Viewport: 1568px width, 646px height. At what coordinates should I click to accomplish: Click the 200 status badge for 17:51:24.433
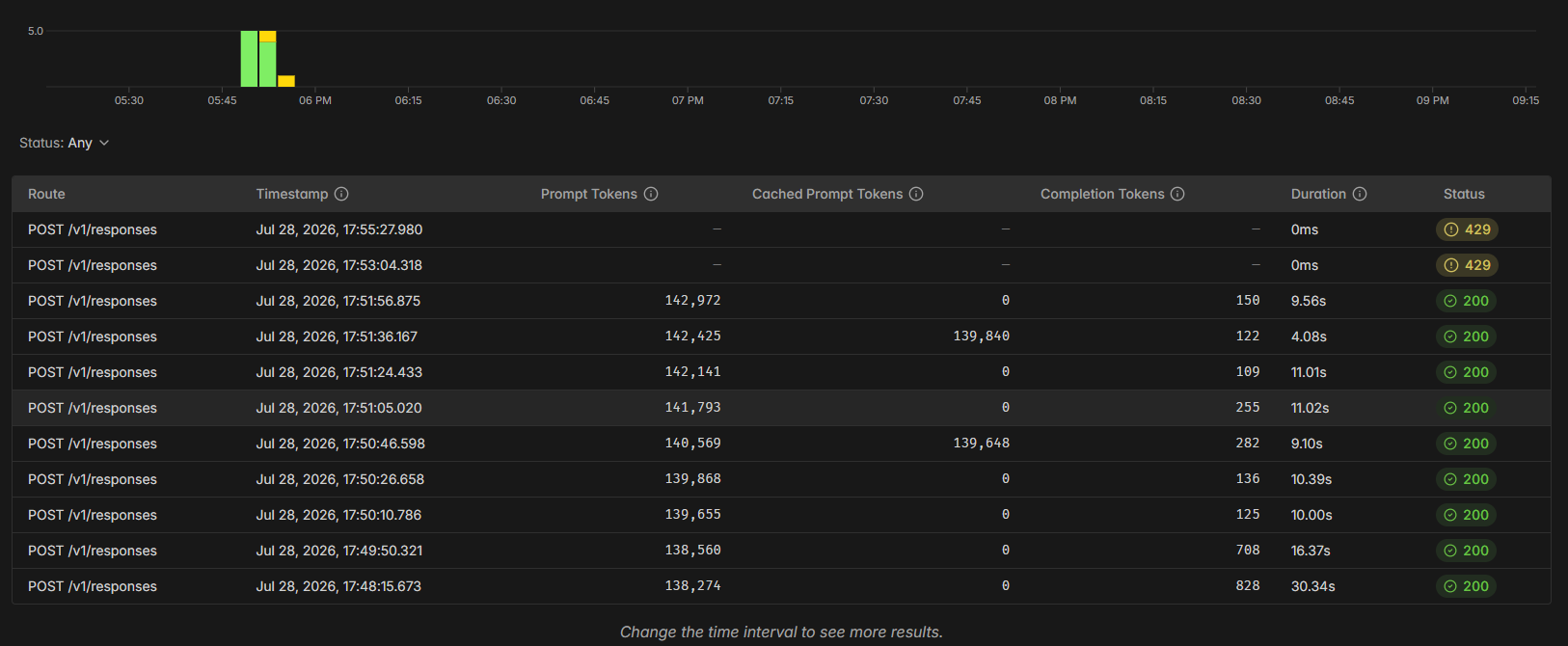tap(1466, 372)
